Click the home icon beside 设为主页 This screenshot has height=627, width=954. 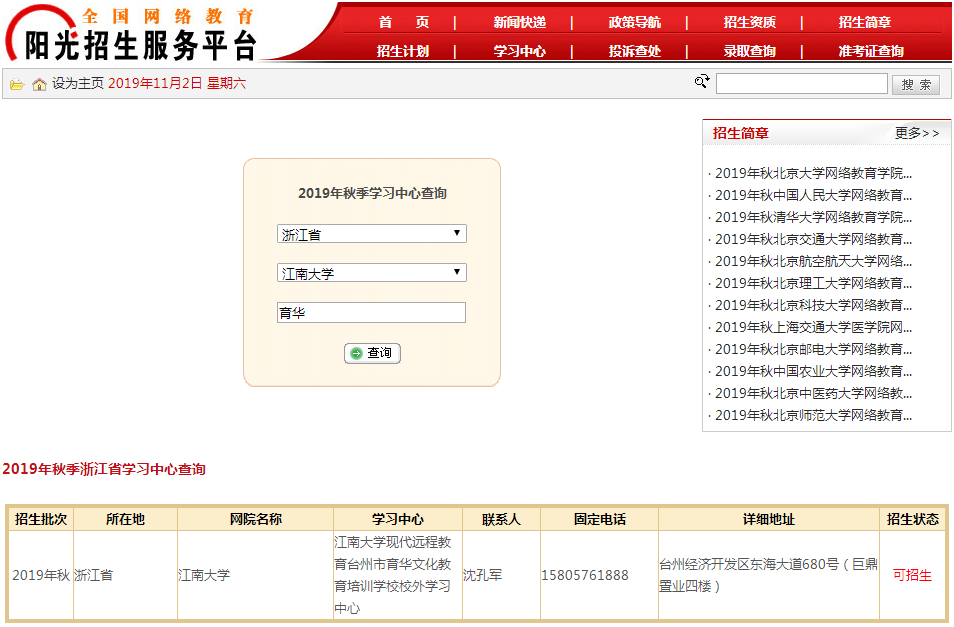(x=39, y=84)
